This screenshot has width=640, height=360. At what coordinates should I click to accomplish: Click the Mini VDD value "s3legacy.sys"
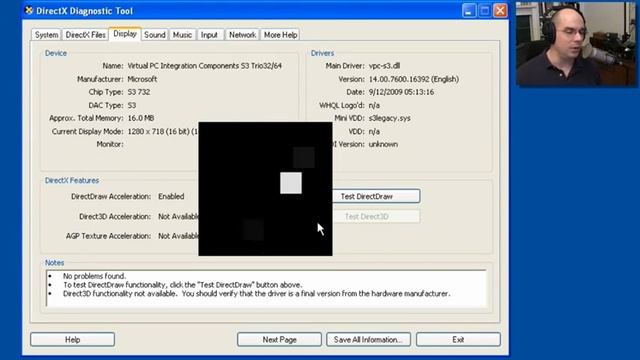pyautogui.click(x=389, y=118)
